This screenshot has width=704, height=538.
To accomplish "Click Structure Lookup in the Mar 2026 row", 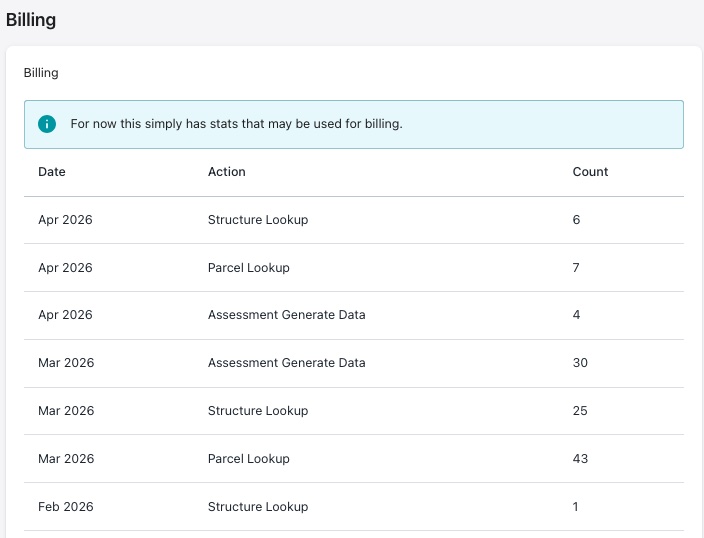I will point(258,411).
